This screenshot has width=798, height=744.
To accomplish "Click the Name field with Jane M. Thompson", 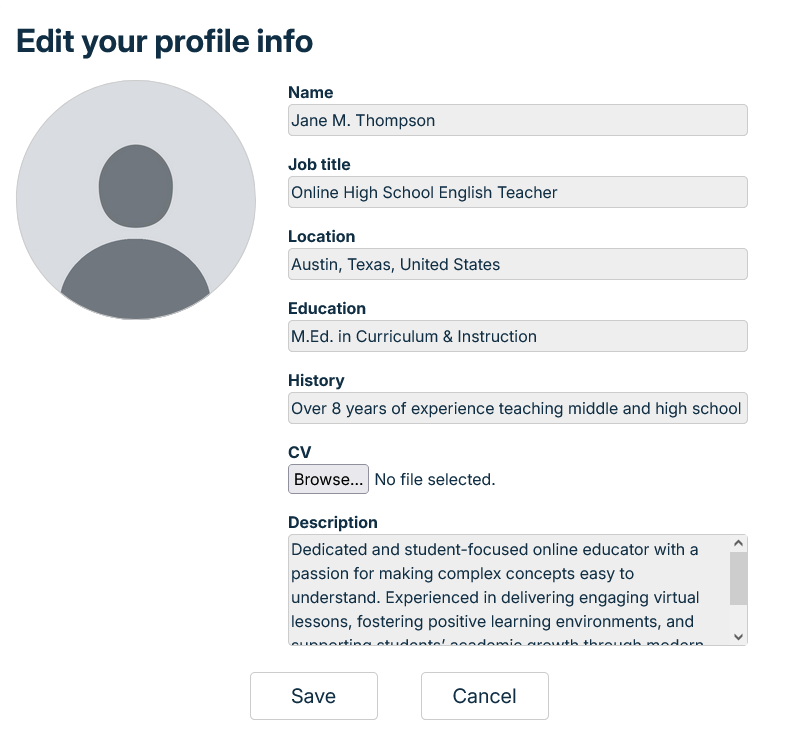I will [517, 120].
